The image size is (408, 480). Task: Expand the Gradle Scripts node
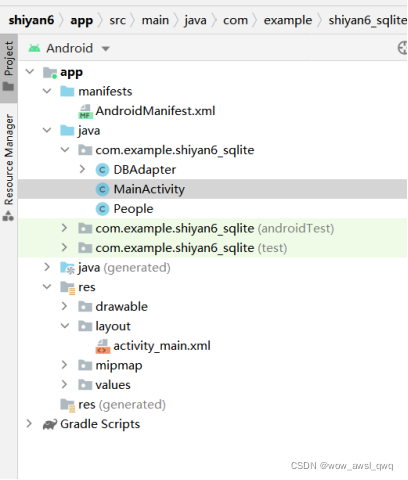pyautogui.click(x=29, y=424)
